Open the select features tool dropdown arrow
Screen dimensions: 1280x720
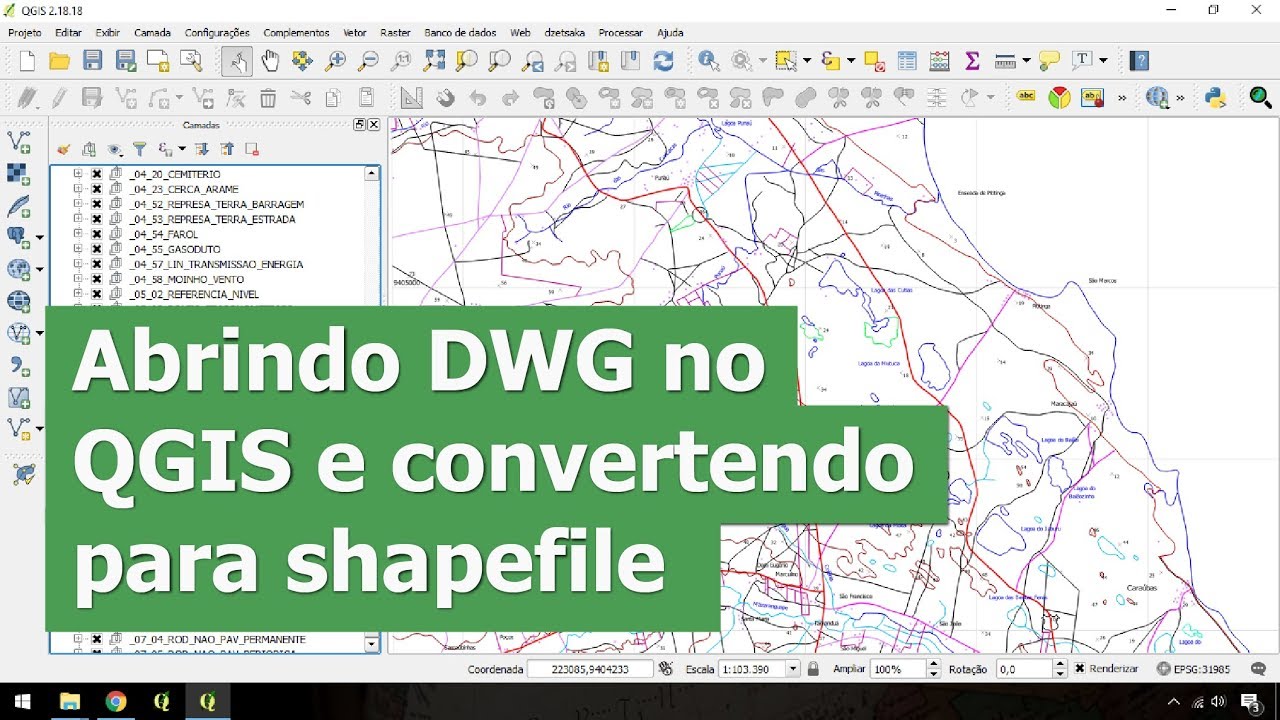click(x=806, y=61)
